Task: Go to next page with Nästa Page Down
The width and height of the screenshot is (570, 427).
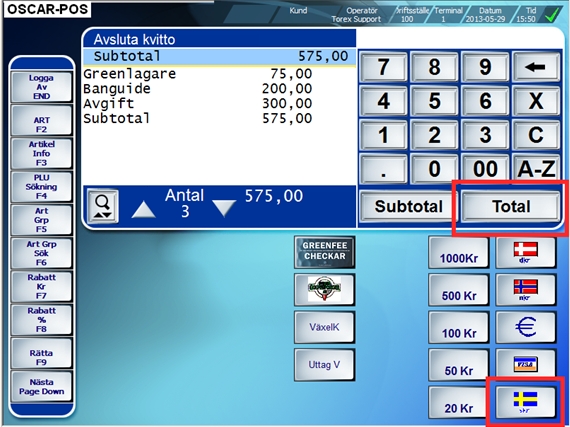Action: [41, 387]
